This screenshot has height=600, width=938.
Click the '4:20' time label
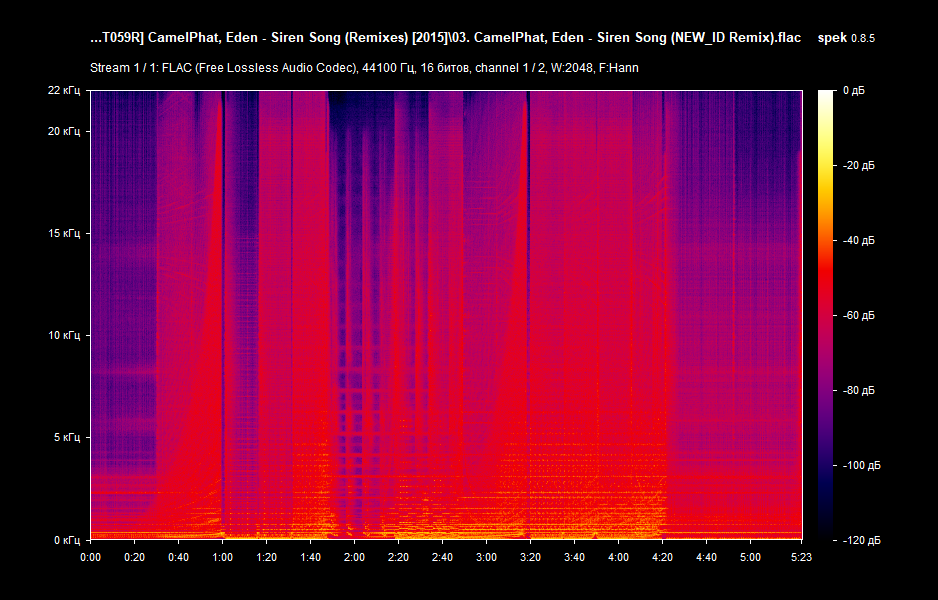[662, 558]
